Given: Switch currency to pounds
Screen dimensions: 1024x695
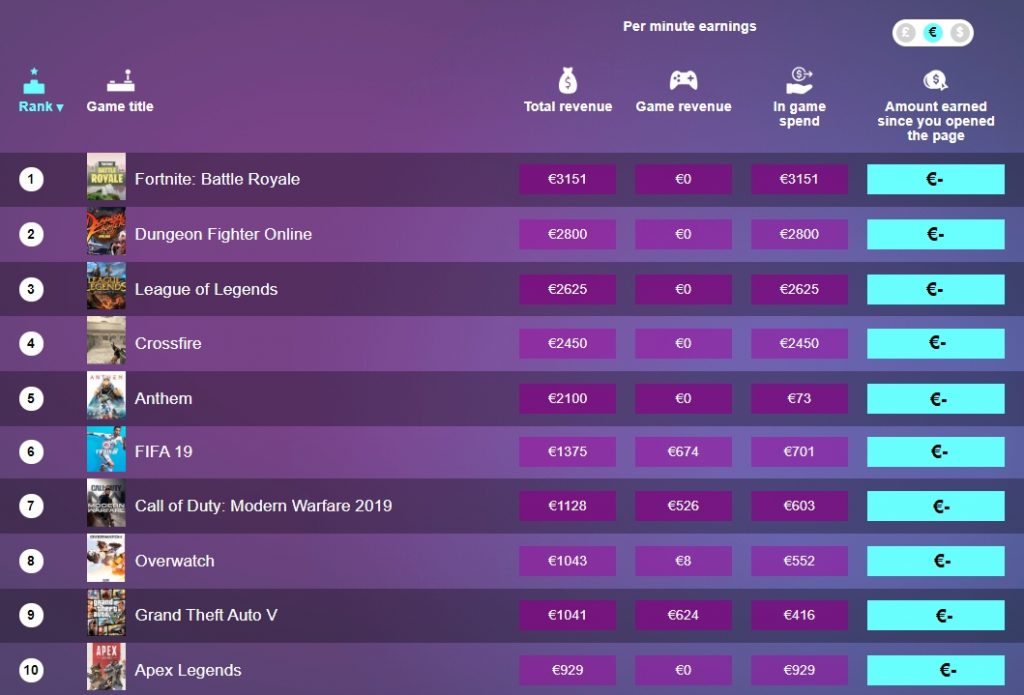Looking at the screenshot, I should (906, 32).
